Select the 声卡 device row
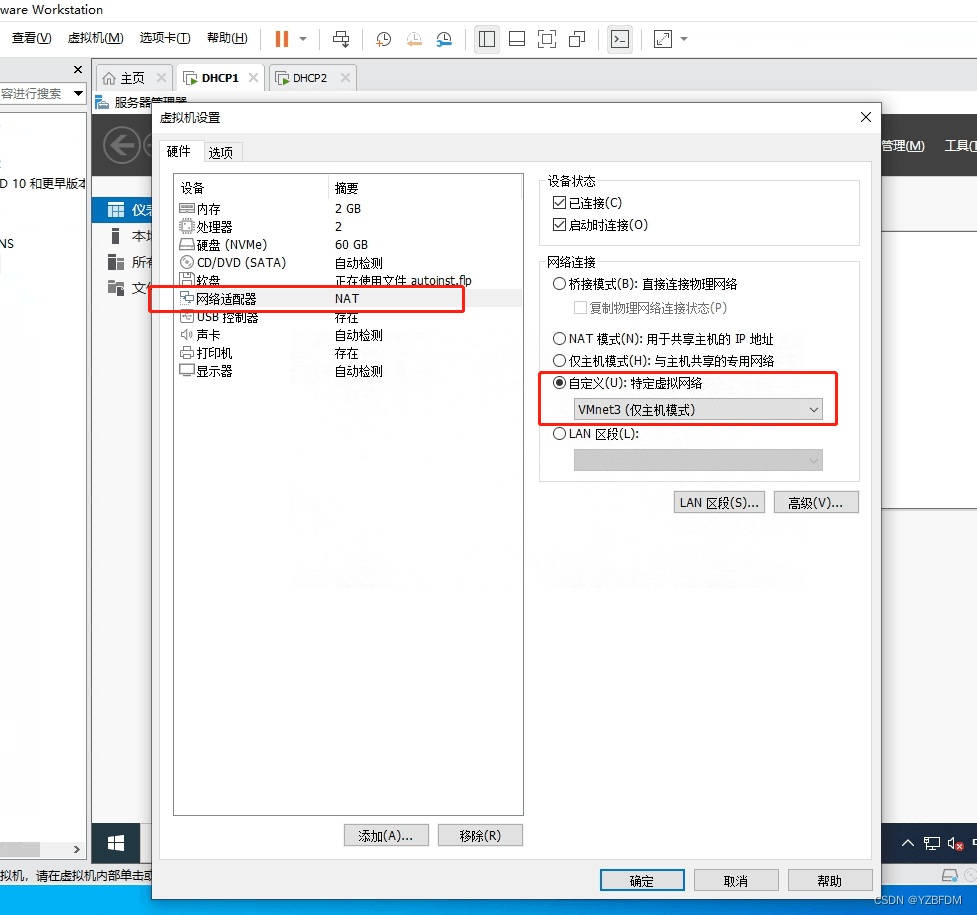The width and height of the screenshot is (977, 915). pos(348,335)
